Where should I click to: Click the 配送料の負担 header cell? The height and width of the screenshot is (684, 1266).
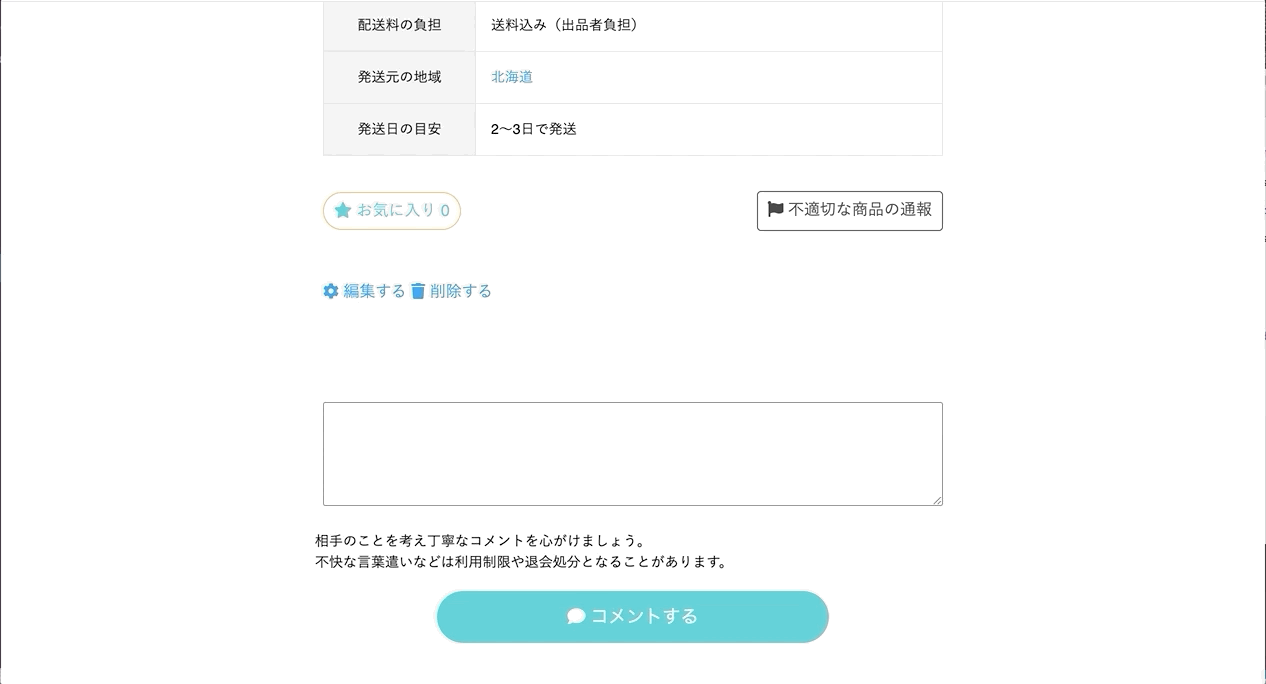tap(399, 25)
